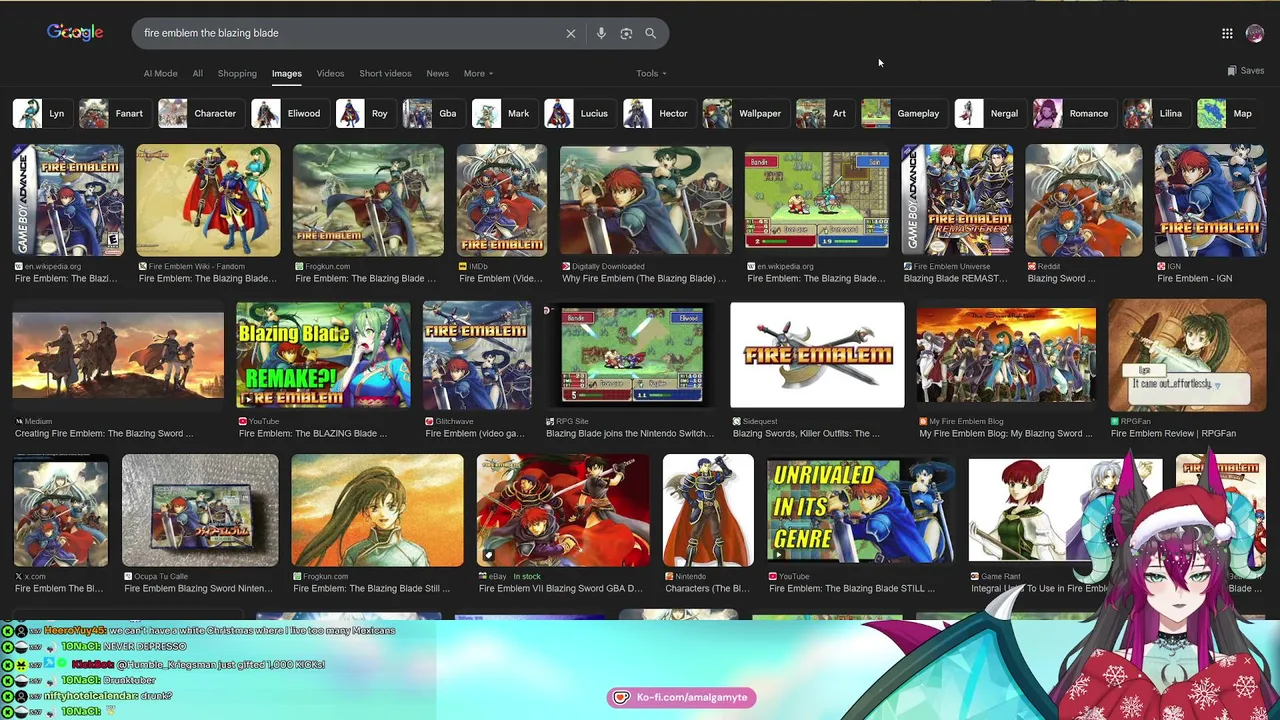This screenshot has width=1280, height=720.
Task: Switch to the Shopping tab
Action: [x=237, y=73]
